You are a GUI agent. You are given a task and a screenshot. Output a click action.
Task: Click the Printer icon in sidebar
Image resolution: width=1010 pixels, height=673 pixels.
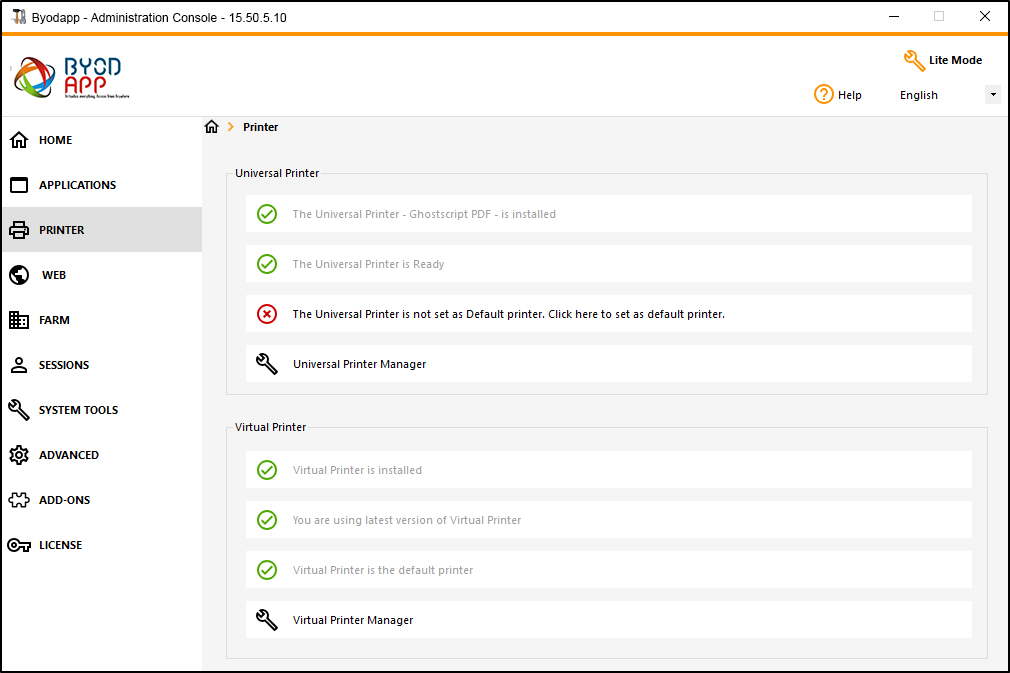pos(19,230)
